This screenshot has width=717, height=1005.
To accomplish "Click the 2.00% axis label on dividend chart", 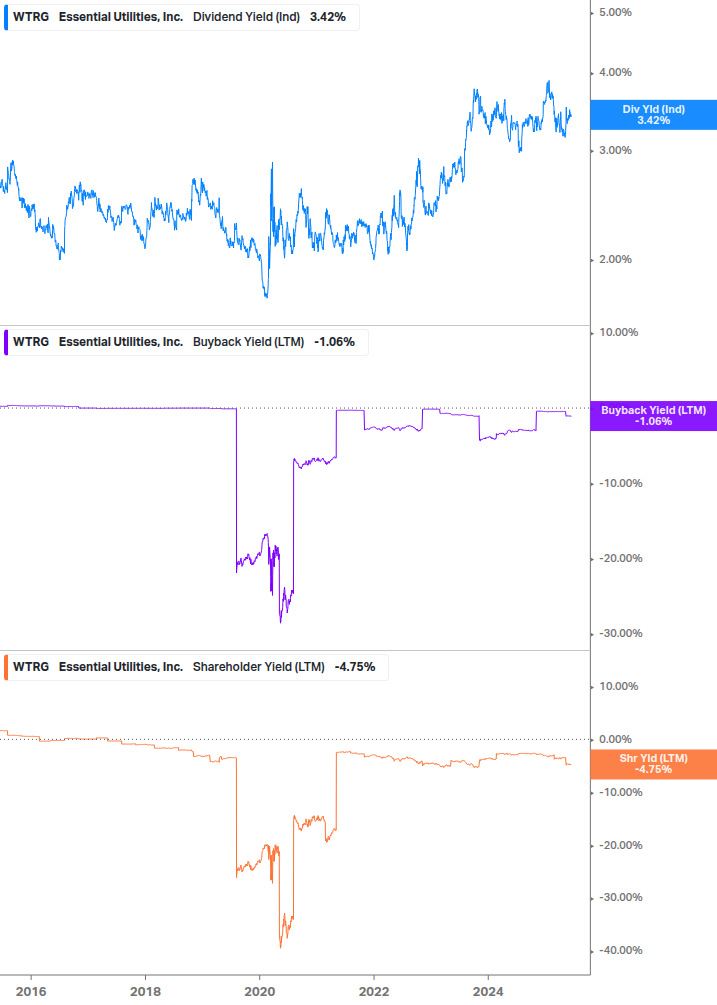I will tap(615, 260).
